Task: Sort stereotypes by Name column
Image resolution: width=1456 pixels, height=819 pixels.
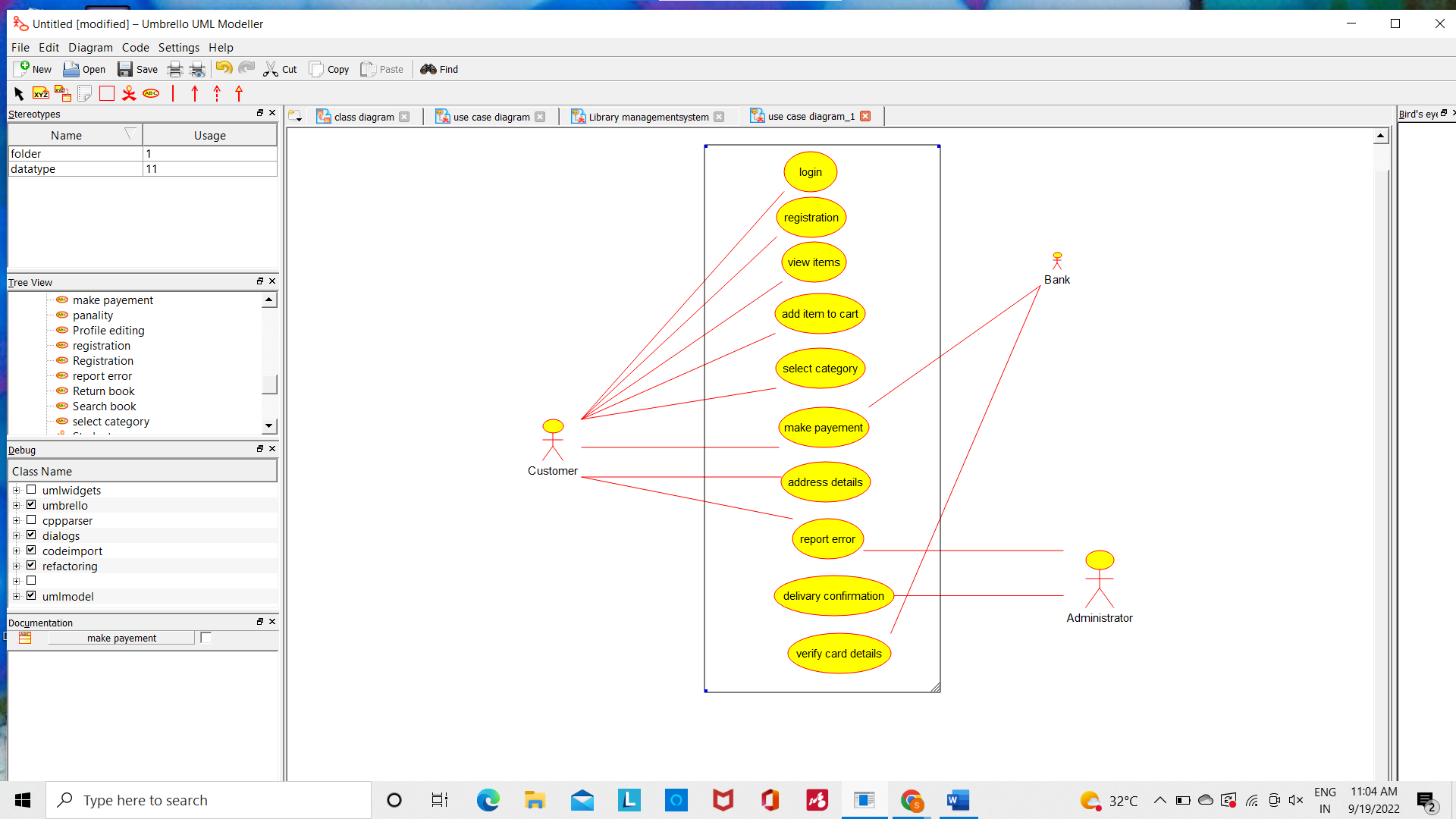Action: [75, 135]
